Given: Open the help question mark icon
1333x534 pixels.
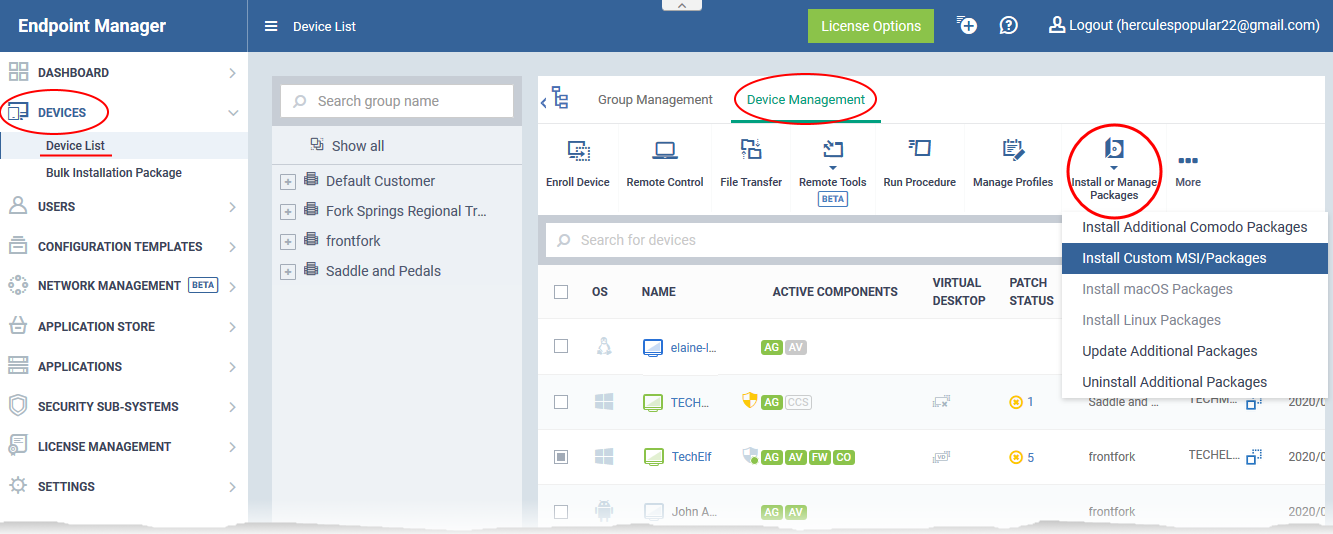Looking at the screenshot, I should tap(1009, 25).
